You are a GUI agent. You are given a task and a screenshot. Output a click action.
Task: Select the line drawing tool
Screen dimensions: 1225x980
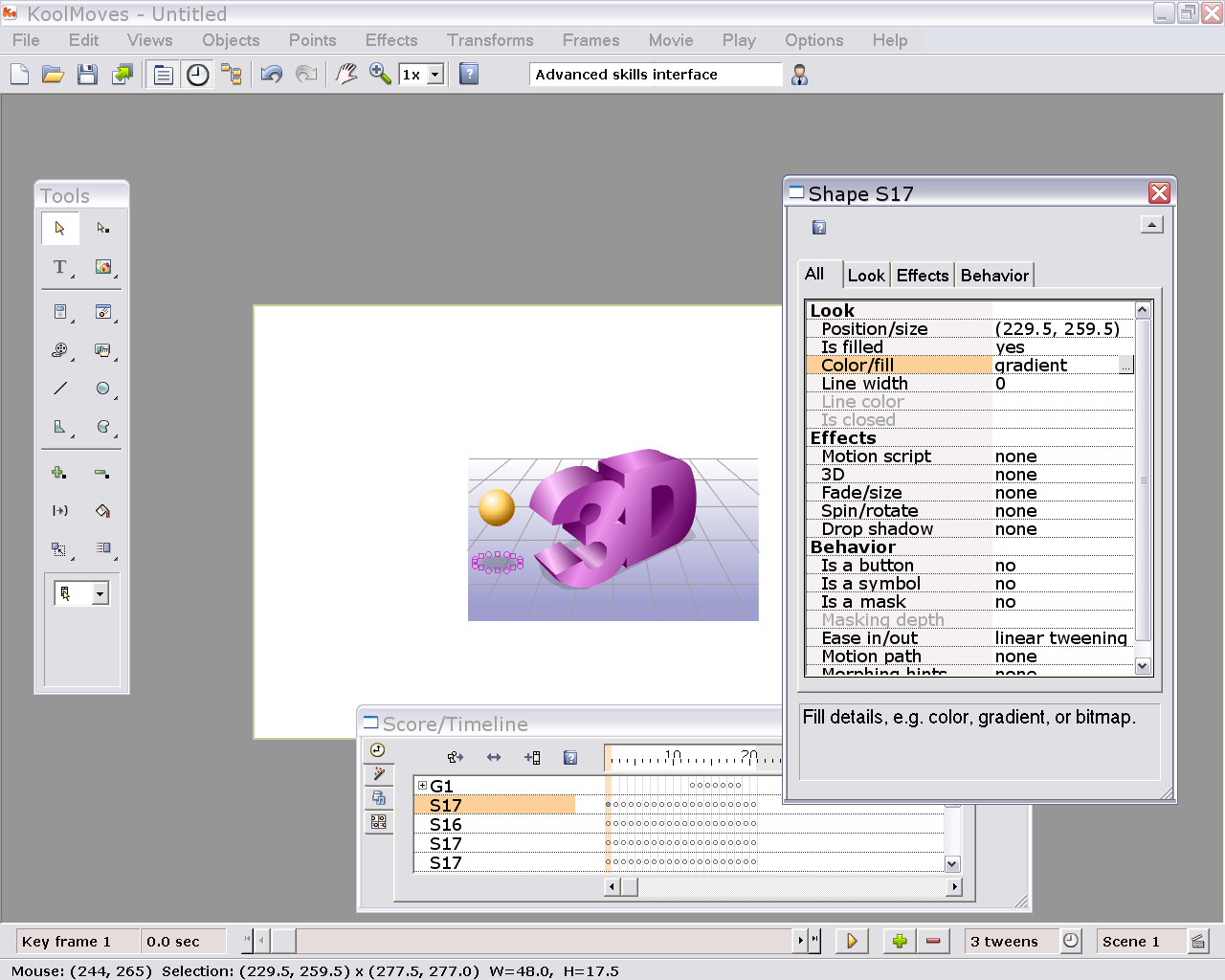click(x=60, y=389)
